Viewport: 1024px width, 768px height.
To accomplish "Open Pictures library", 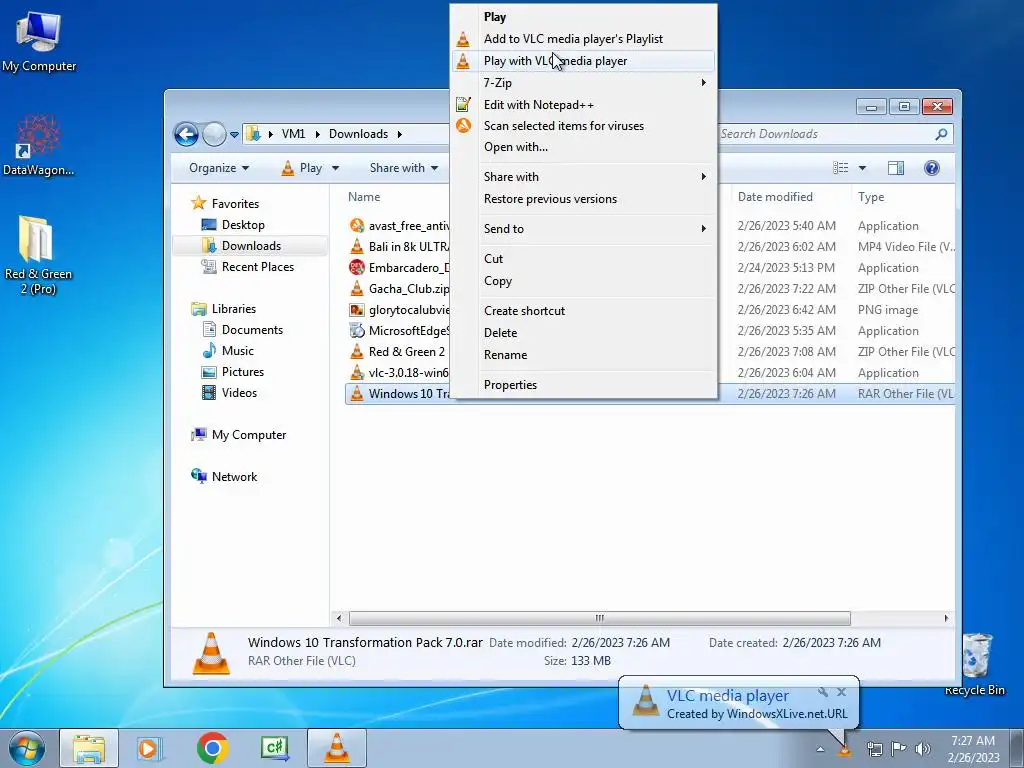I will point(233,372).
